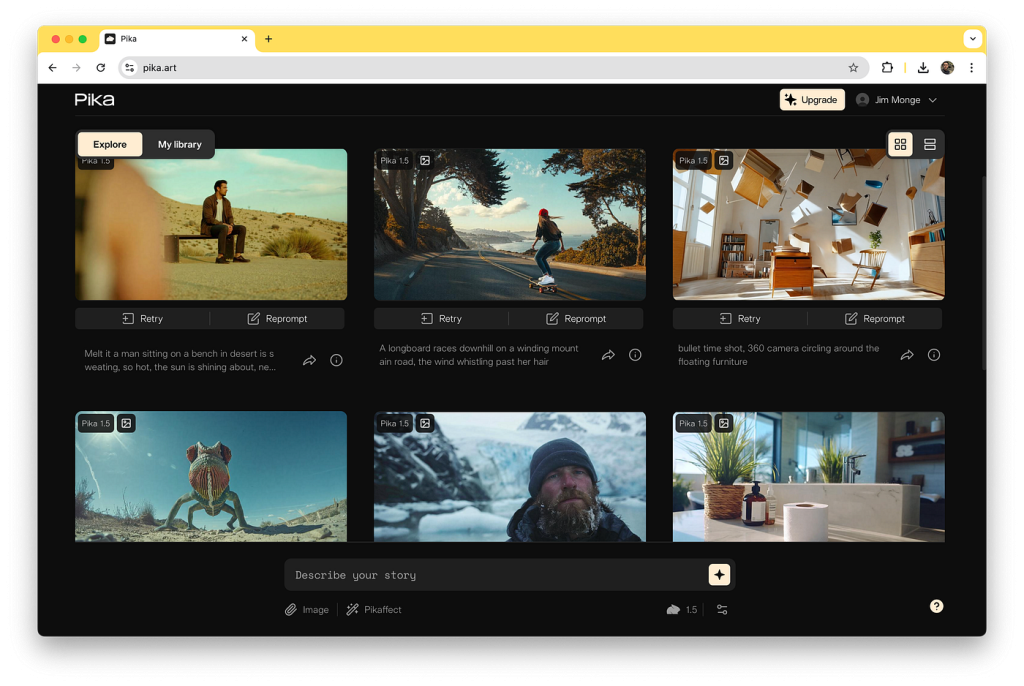Image resolution: width=1024 pixels, height=686 pixels.
Task: Select the Explore tab
Action: 110,145
